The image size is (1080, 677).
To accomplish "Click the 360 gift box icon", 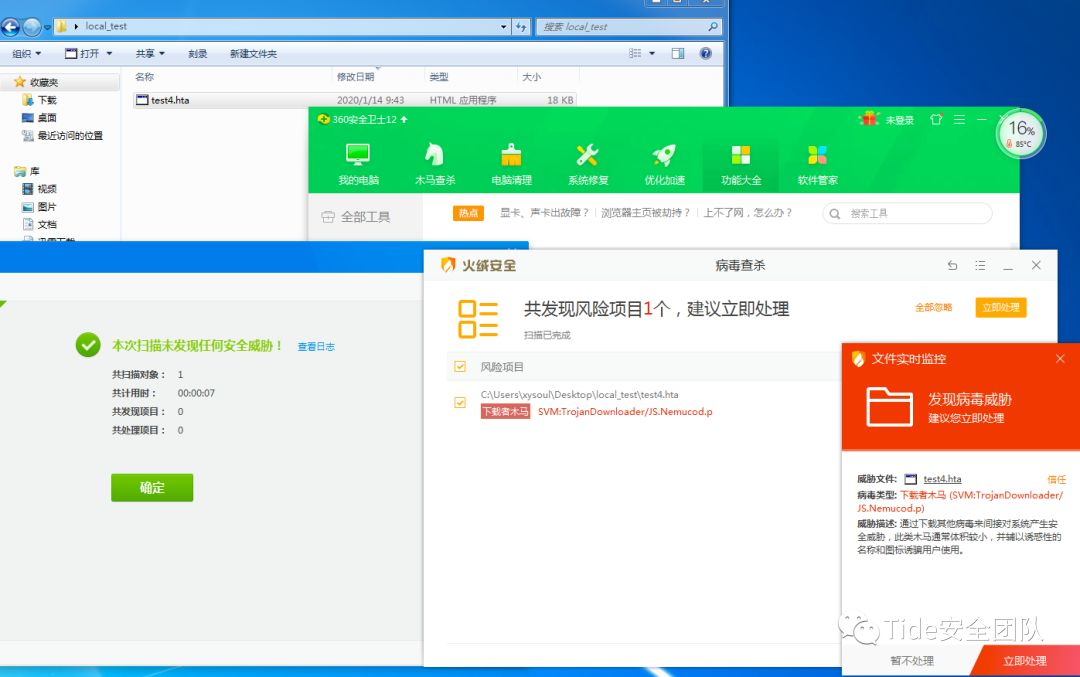I will [869, 118].
